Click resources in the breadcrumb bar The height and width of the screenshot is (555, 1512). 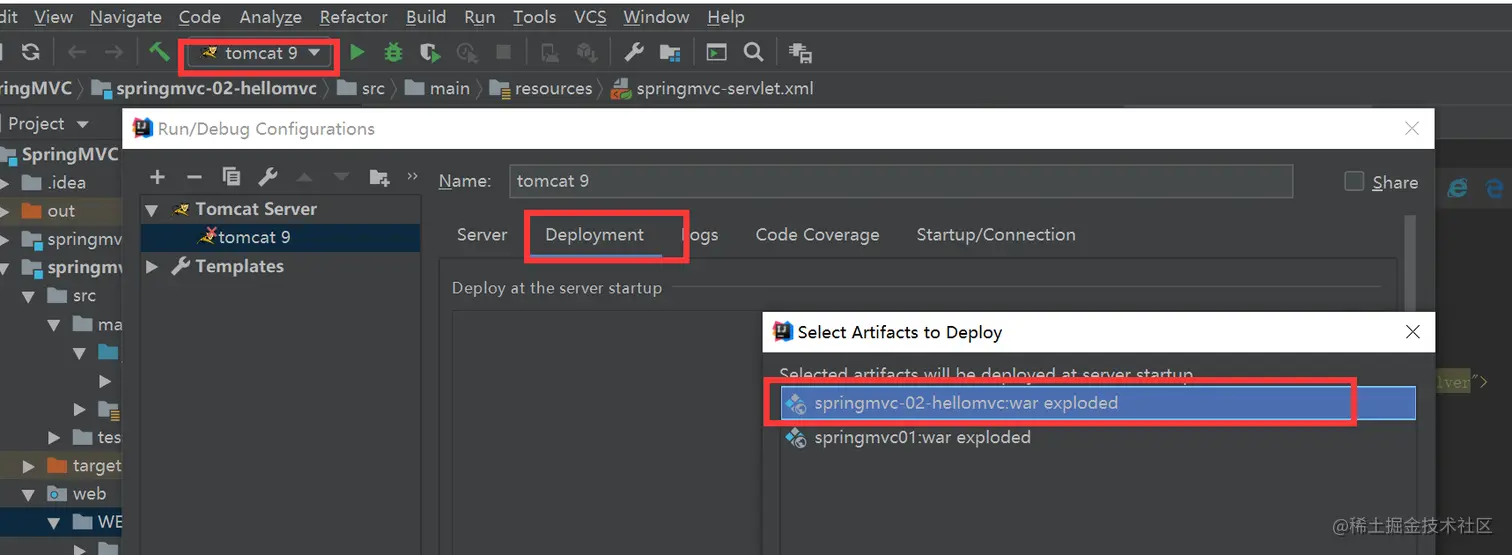(541, 88)
